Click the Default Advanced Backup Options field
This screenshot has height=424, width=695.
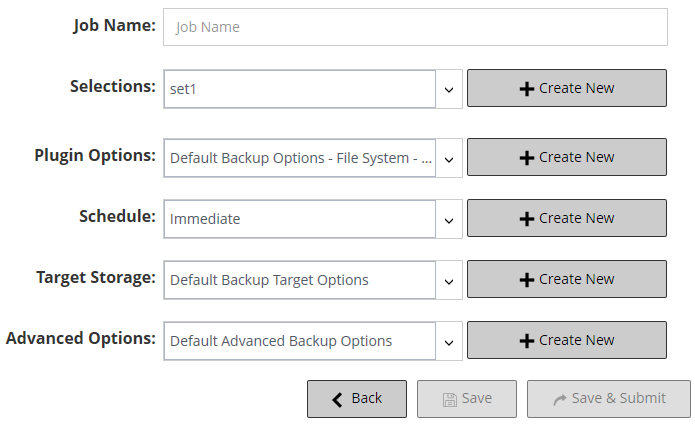(300, 341)
